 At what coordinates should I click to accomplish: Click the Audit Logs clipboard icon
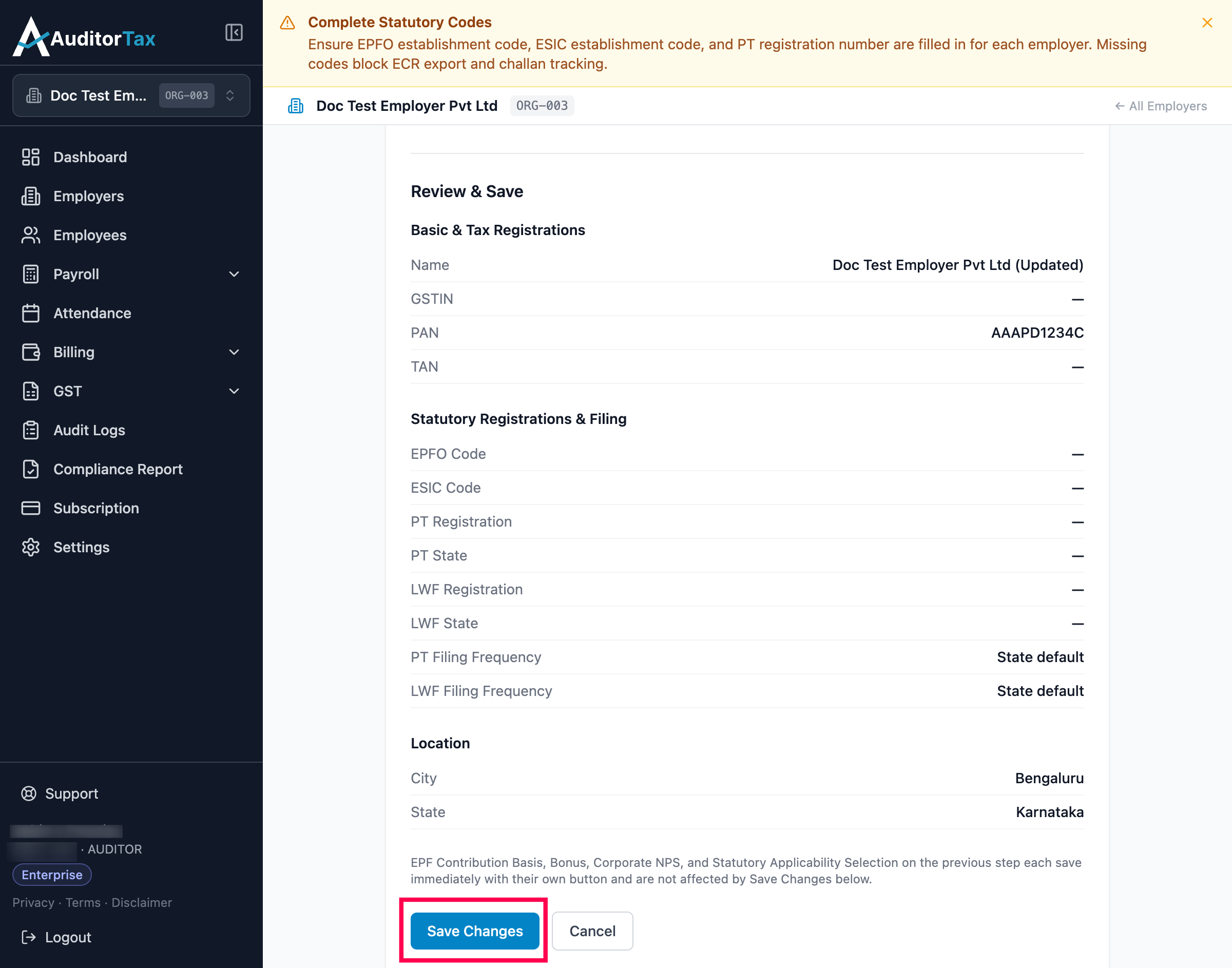(31, 431)
